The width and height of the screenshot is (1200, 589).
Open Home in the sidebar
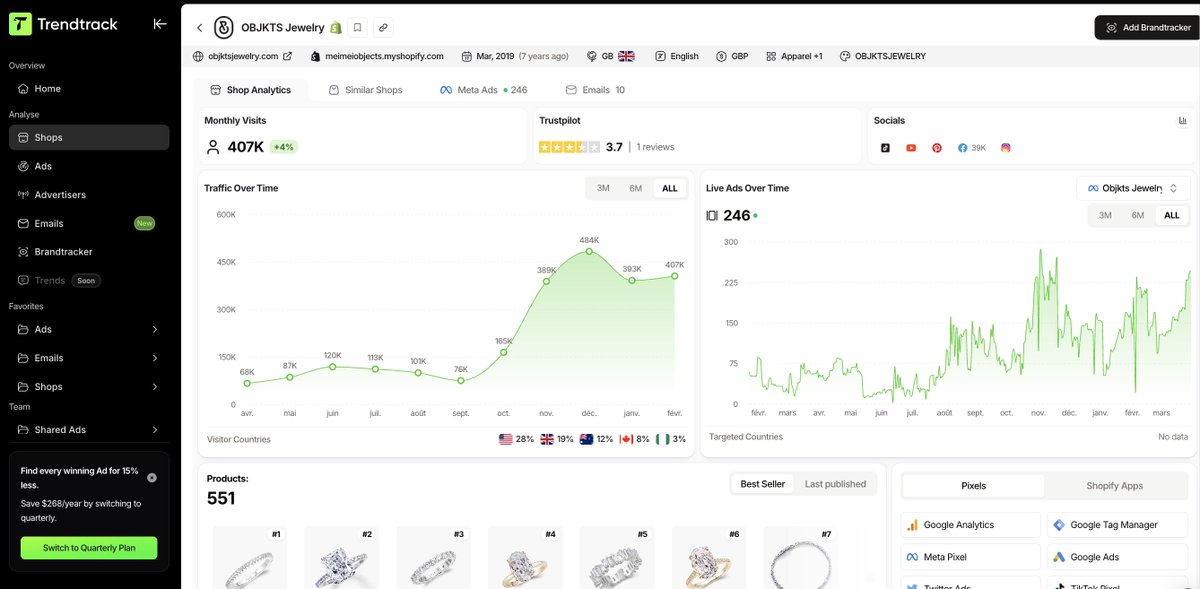point(89,89)
